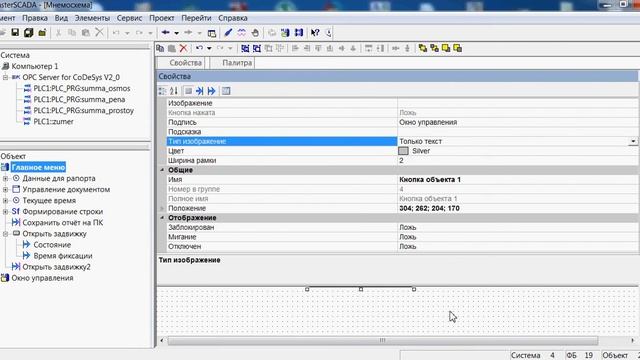Click the blue pencil edit-mode icon
The image size is (640, 360).
pos(228,33)
